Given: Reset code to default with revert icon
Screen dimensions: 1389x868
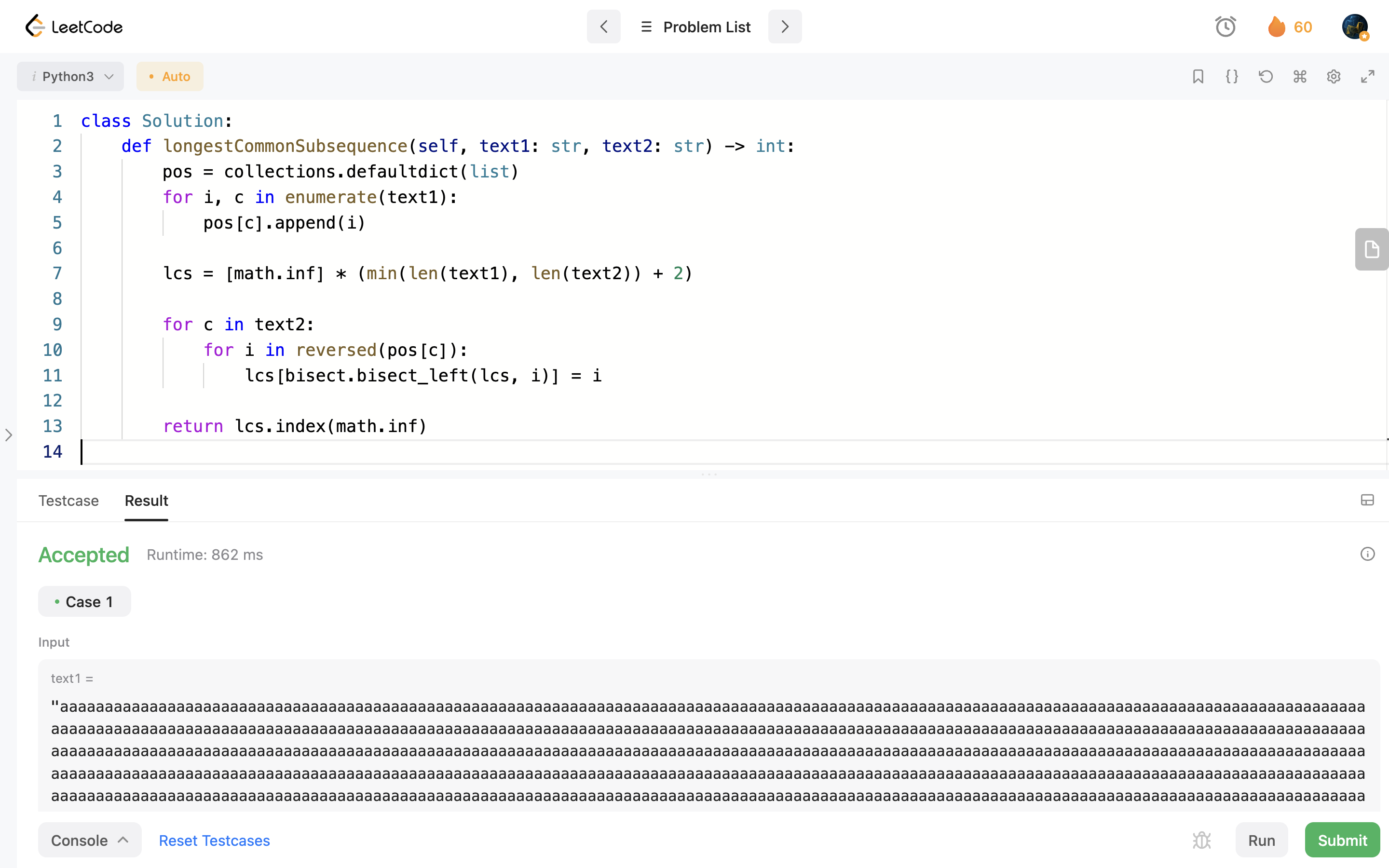Looking at the screenshot, I should coord(1266,76).
